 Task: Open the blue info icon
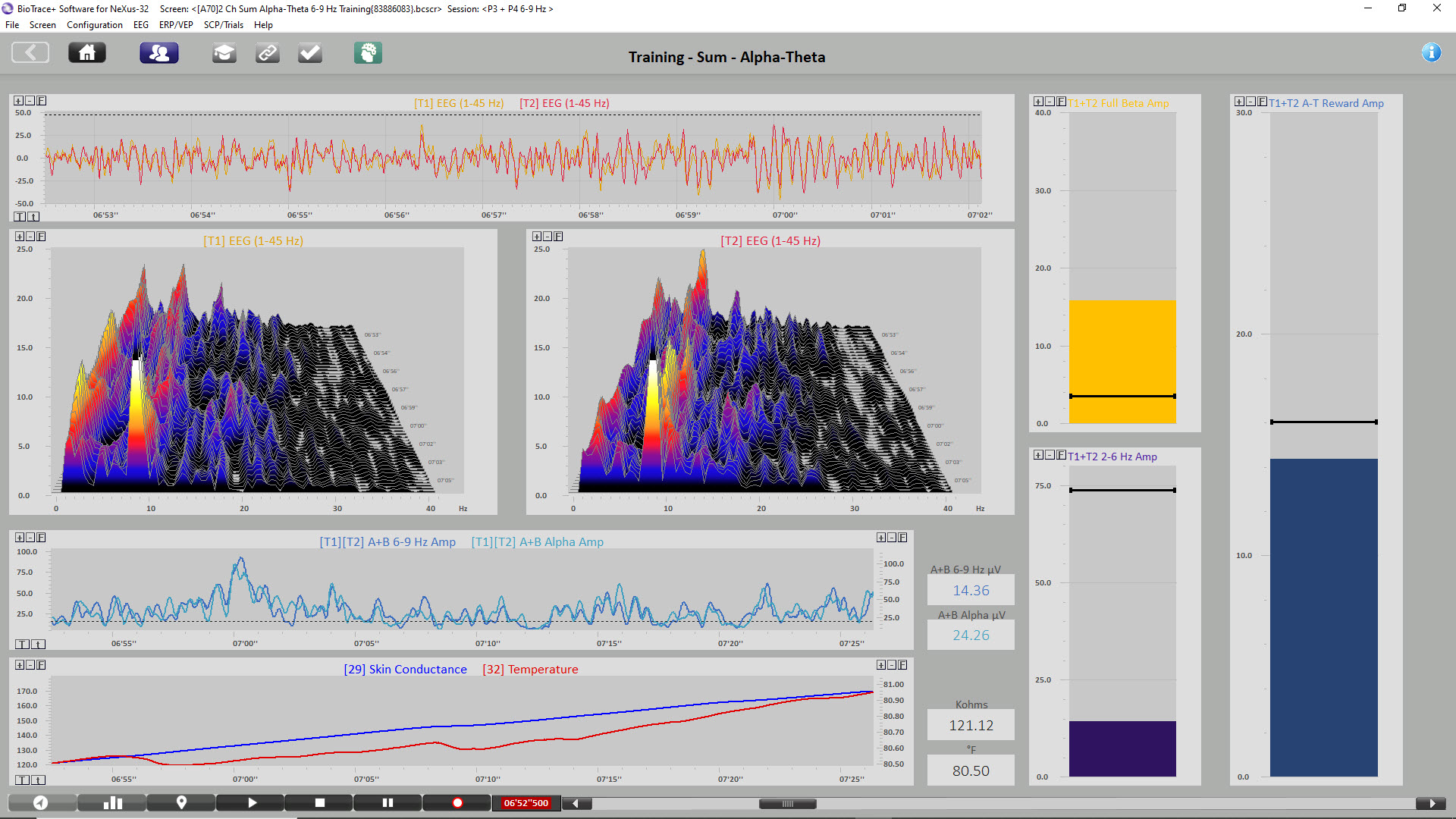click(1431, 52)
